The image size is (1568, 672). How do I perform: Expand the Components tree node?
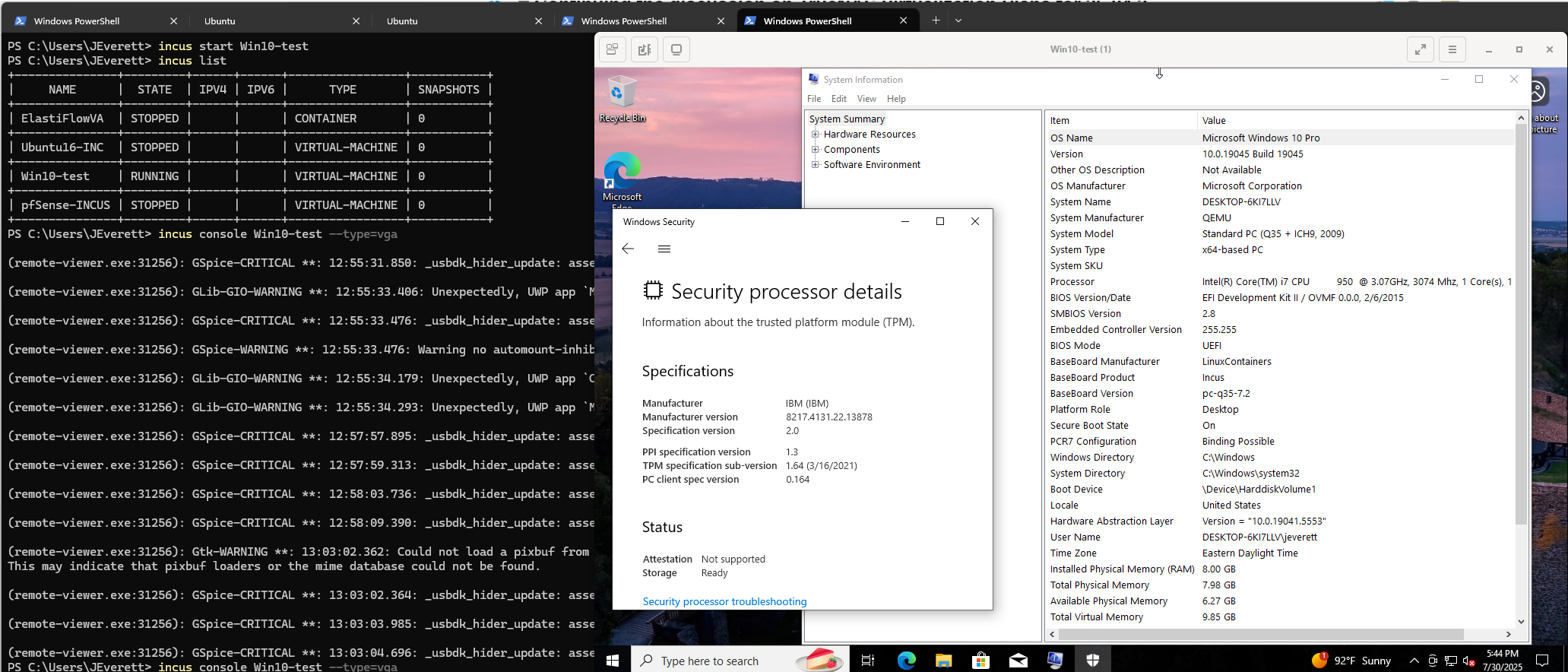tap(816, 150)
